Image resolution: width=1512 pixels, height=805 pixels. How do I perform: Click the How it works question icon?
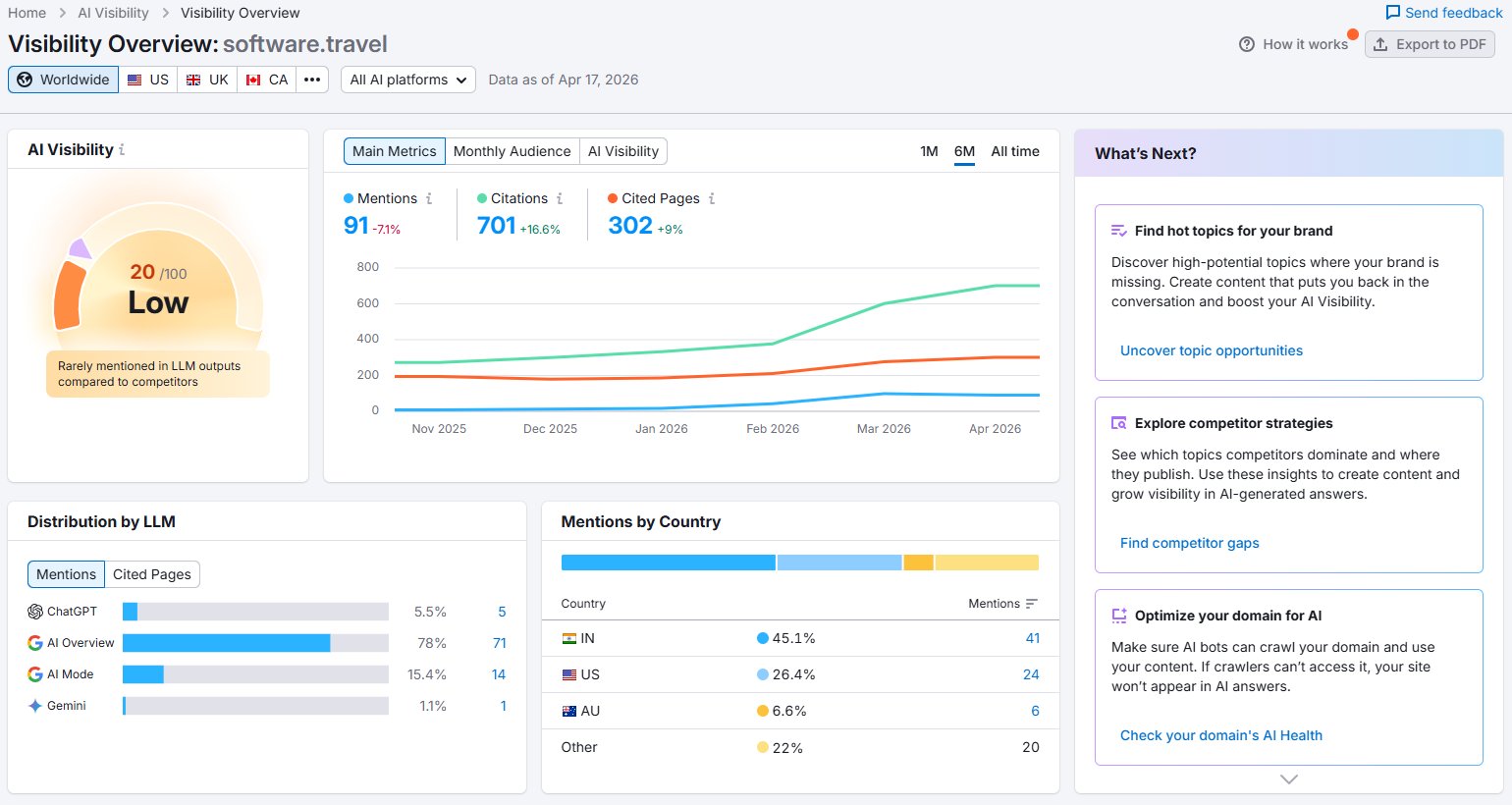tap(1247, 44)
